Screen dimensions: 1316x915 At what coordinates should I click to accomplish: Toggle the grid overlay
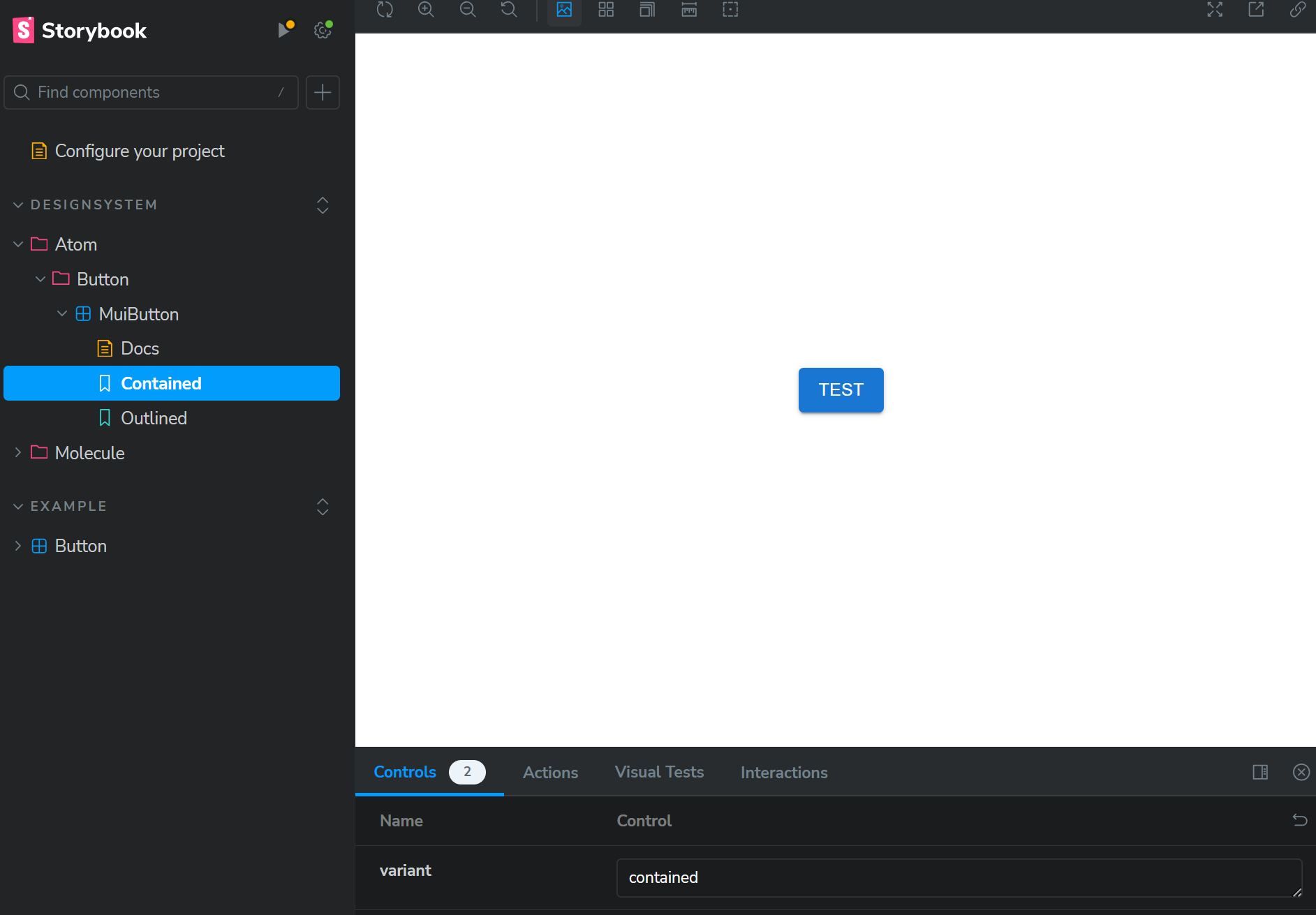point(606,10)
